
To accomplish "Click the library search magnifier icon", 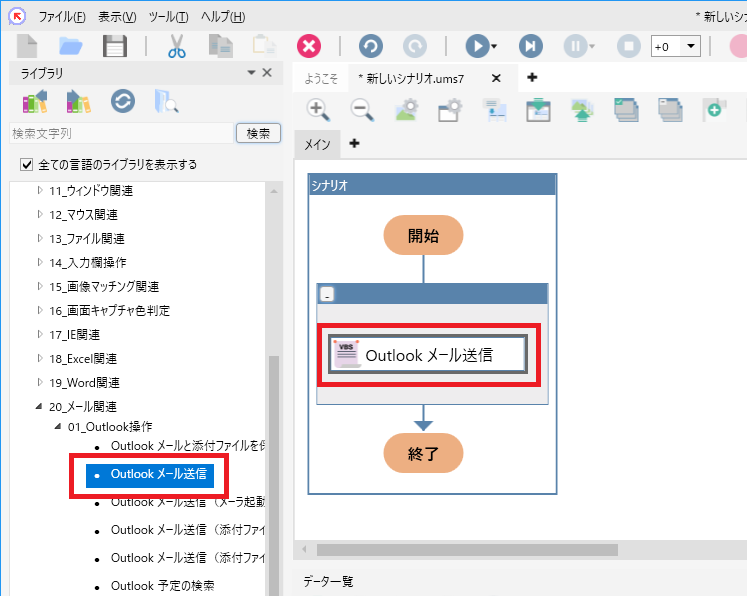I will coord(166,101).
